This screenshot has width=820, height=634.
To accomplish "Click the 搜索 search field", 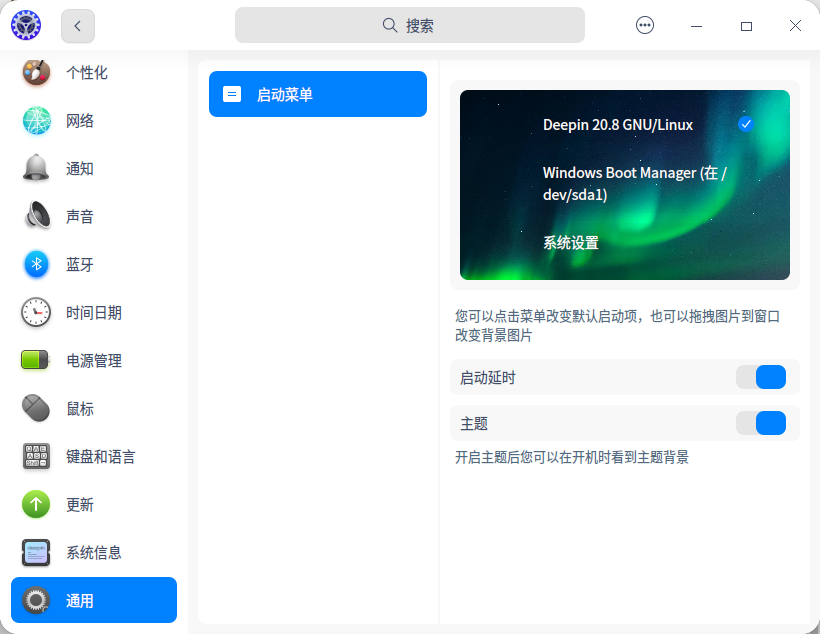I will pos(410,25).
